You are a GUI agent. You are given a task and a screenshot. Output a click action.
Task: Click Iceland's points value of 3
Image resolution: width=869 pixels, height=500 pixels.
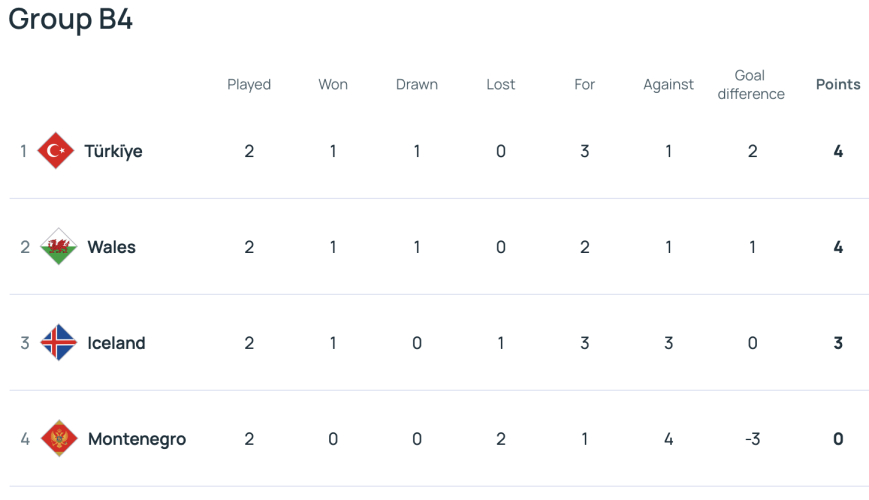pos(838,343)
